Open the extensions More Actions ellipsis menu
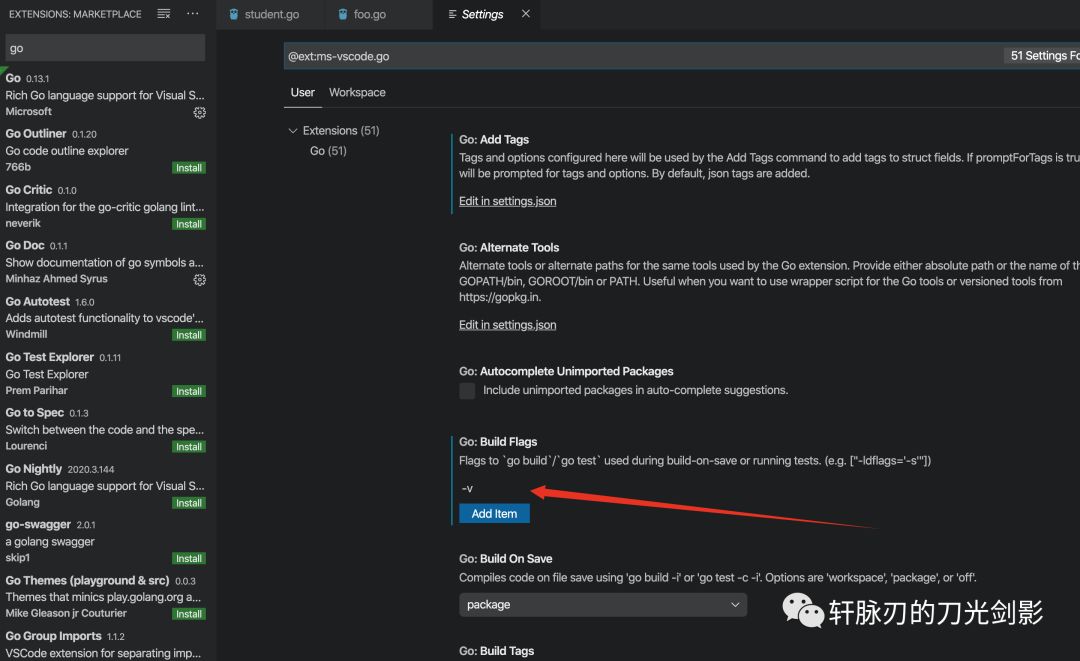This screenshot has width=1080, height=661. point(192,14)
